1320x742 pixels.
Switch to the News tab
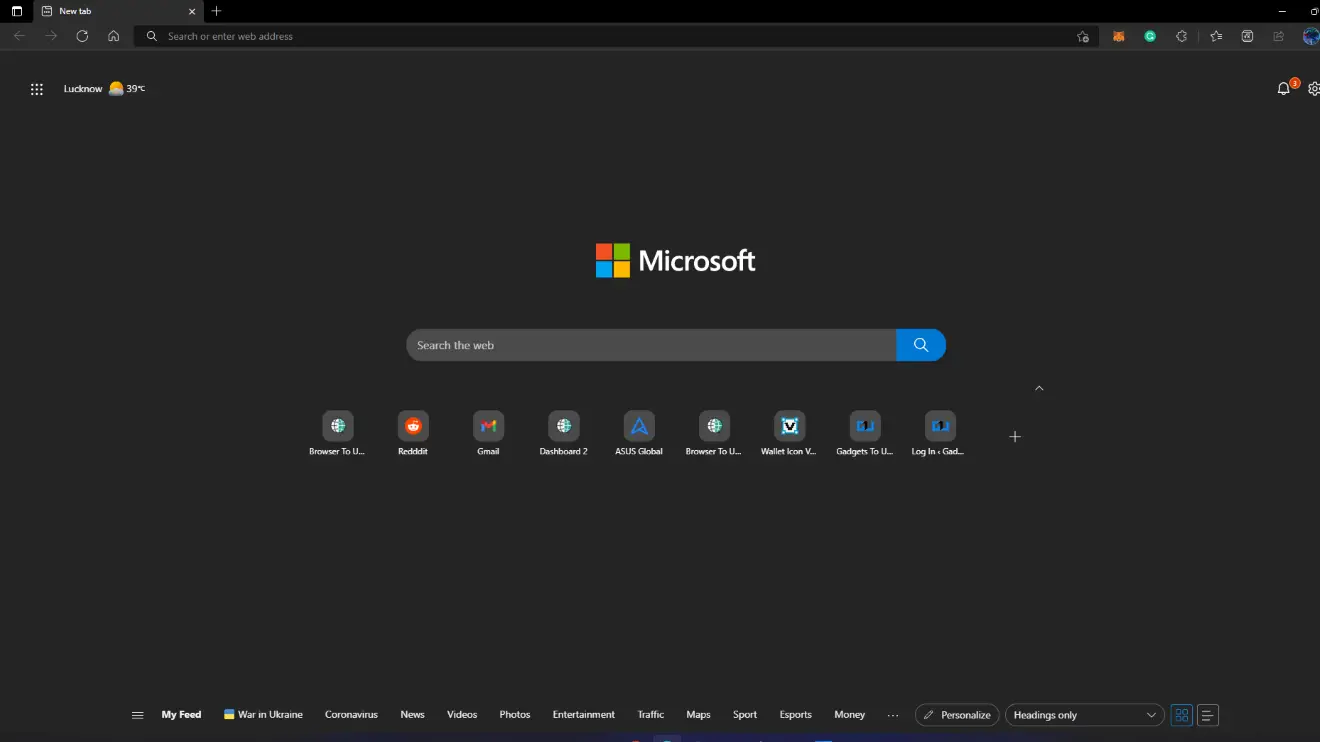pos(412,715)
